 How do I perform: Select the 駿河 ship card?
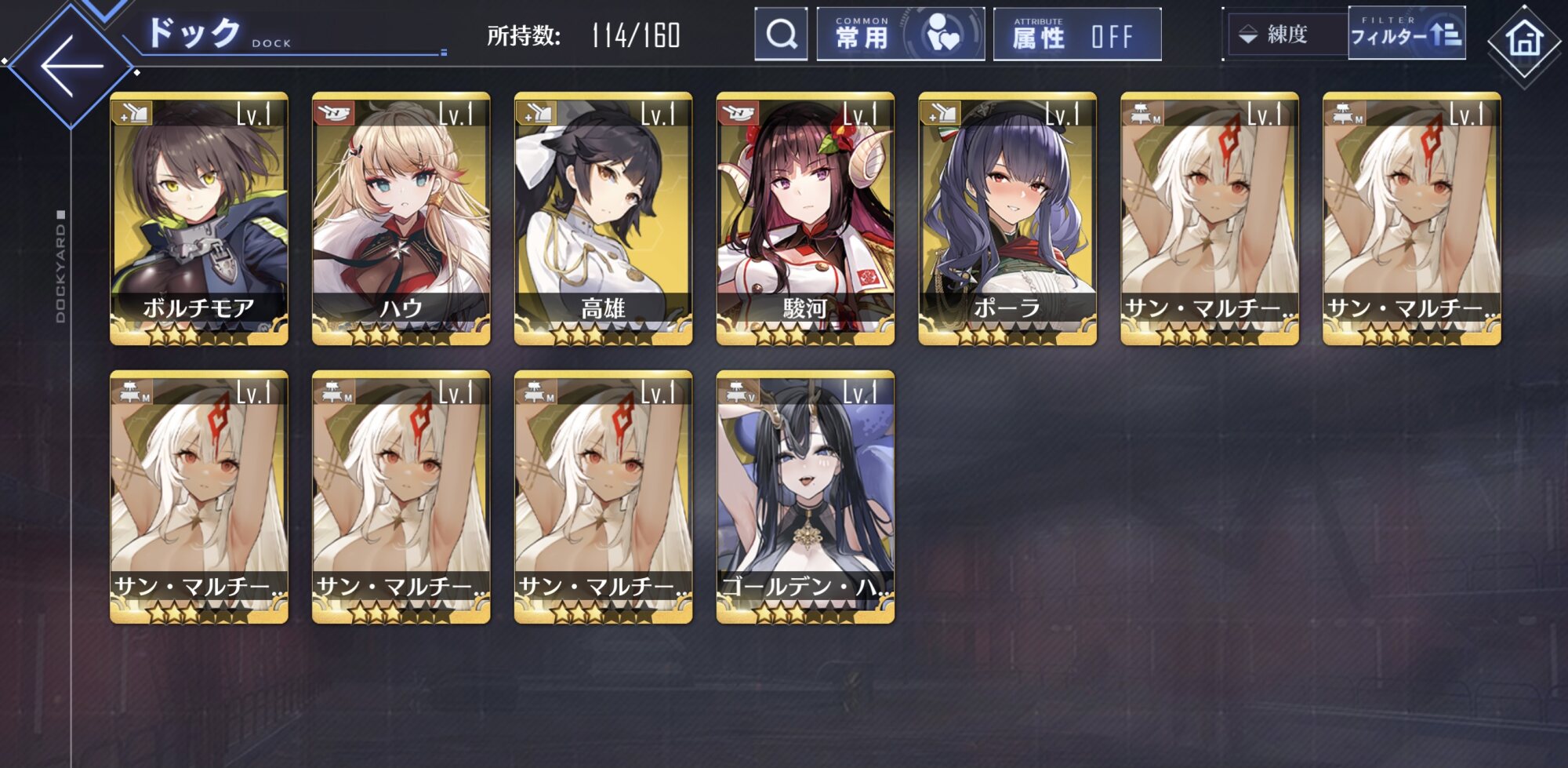pyautogui.click(x=805, y=219)
